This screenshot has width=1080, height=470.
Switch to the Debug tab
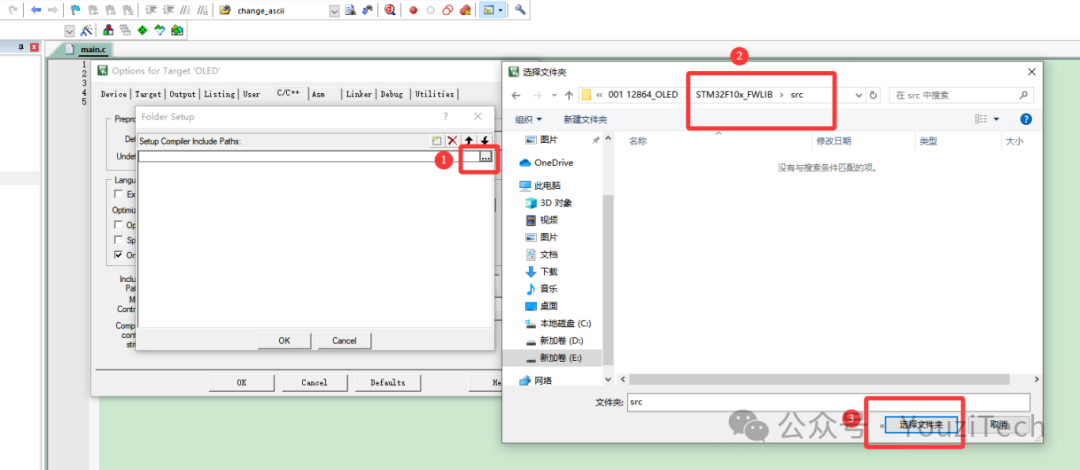[392, 94]
